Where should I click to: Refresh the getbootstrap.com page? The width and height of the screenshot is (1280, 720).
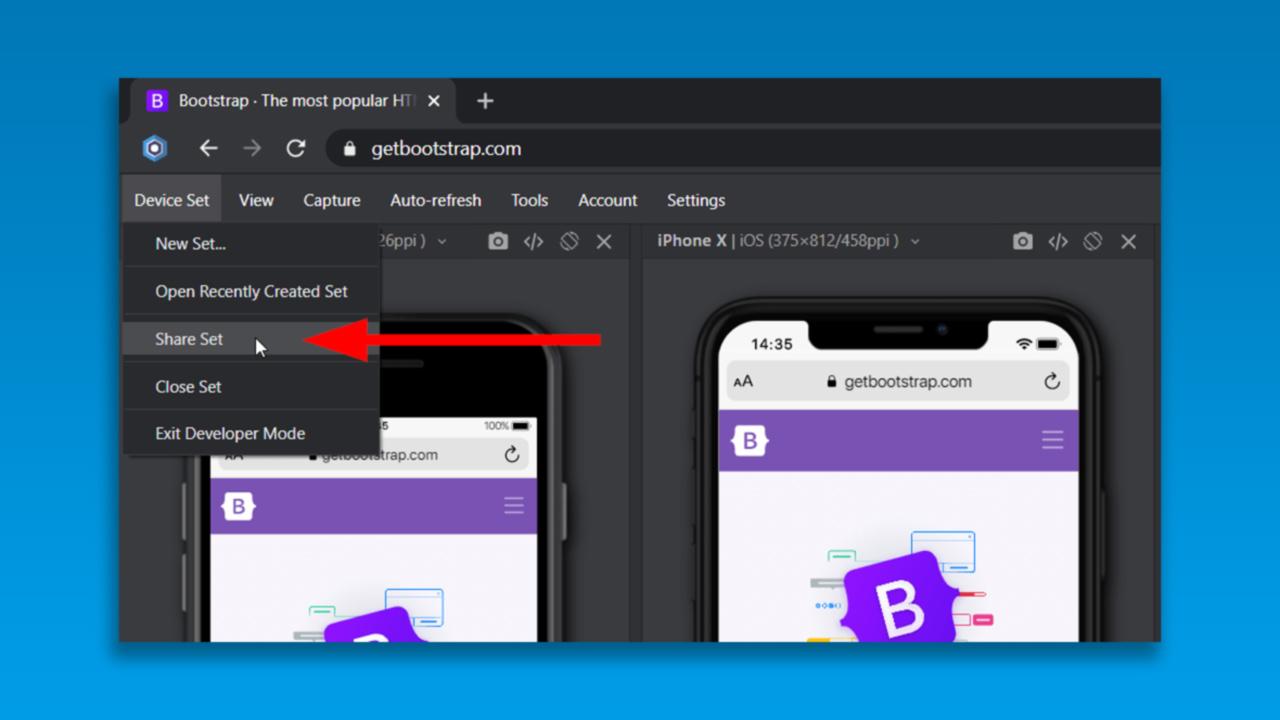click(296, 147)
